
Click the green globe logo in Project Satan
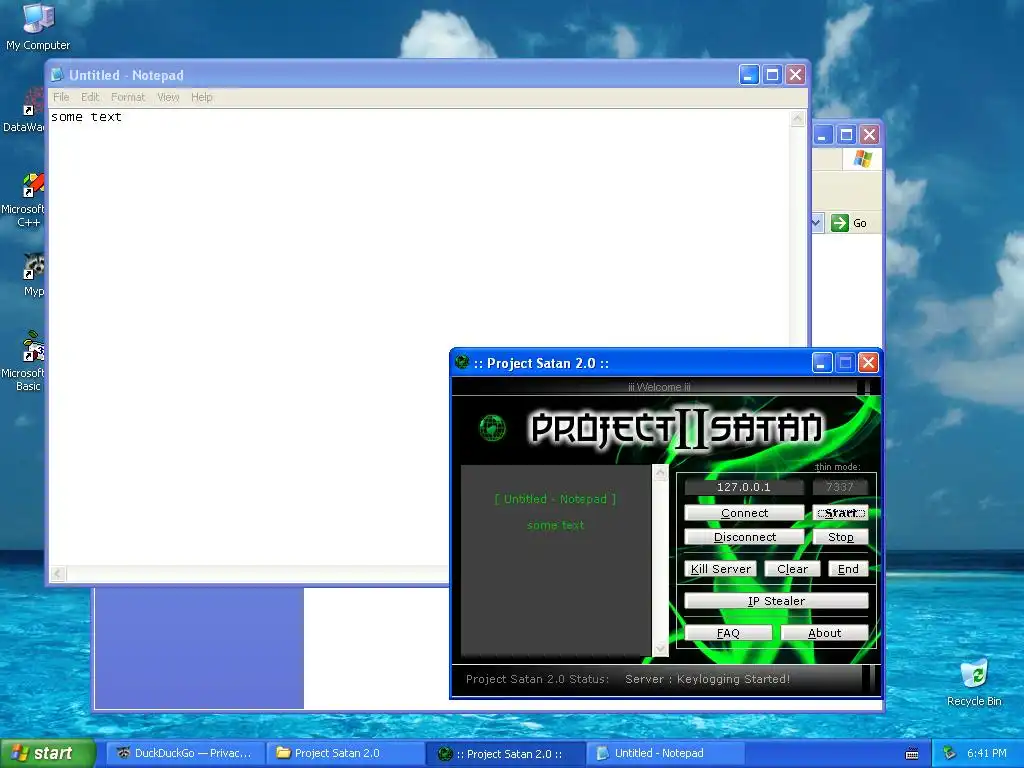click(492, 428)
